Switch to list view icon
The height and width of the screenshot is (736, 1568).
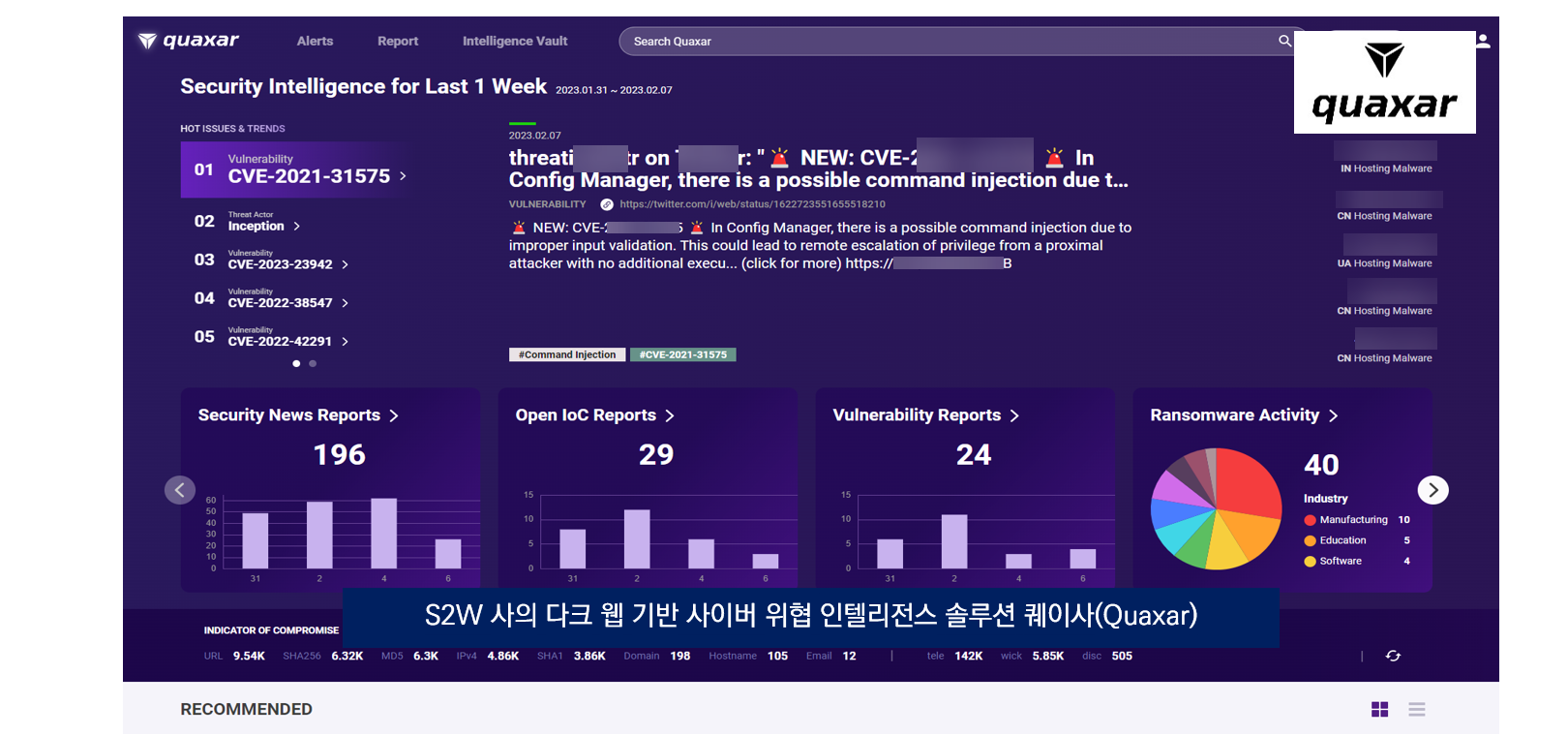[x=1417, y=710]
